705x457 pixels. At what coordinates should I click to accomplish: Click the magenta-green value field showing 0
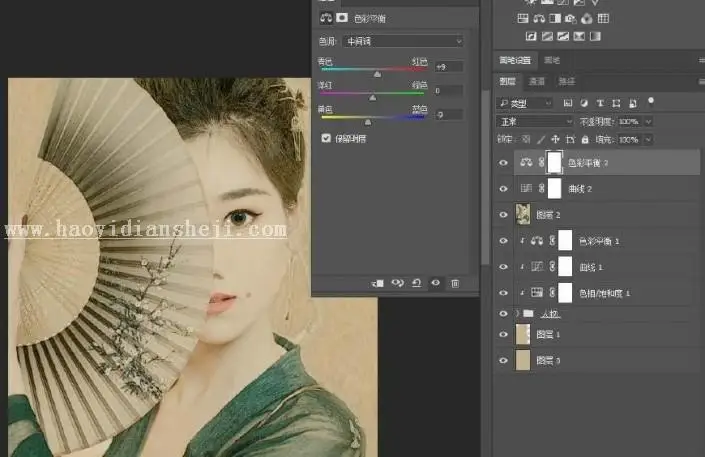[x=449, y=91]
